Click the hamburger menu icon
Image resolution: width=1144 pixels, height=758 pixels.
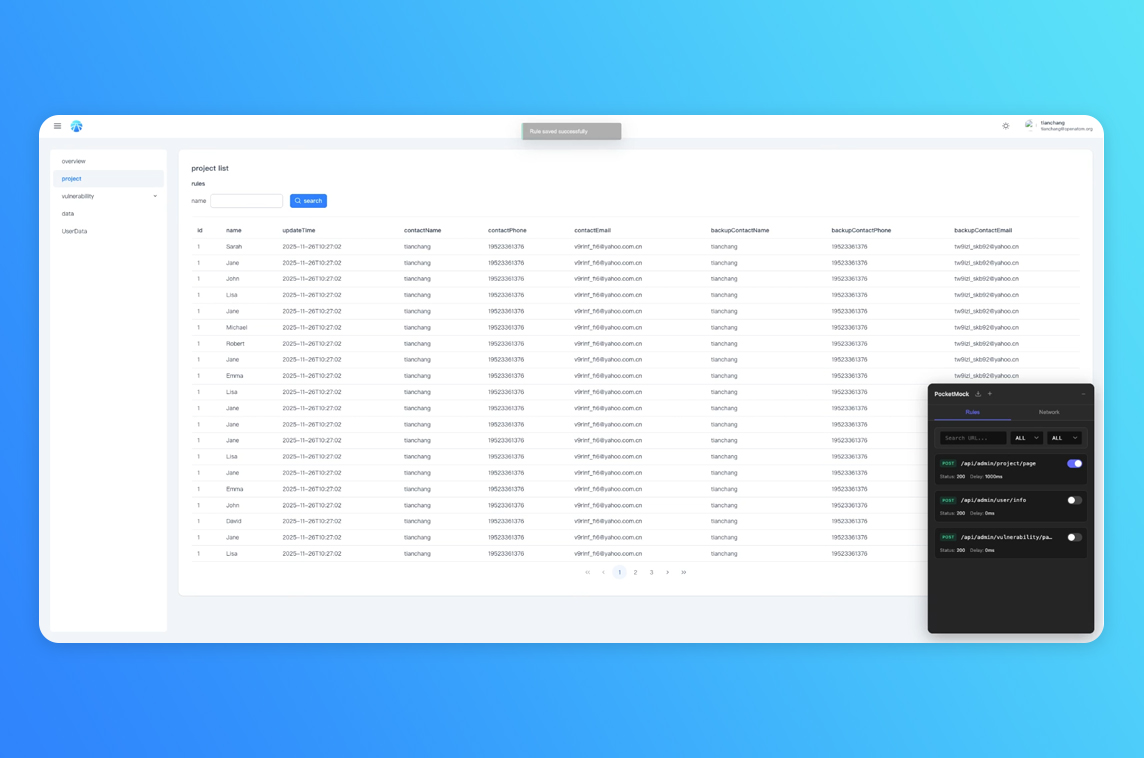(x=57, y=126)
